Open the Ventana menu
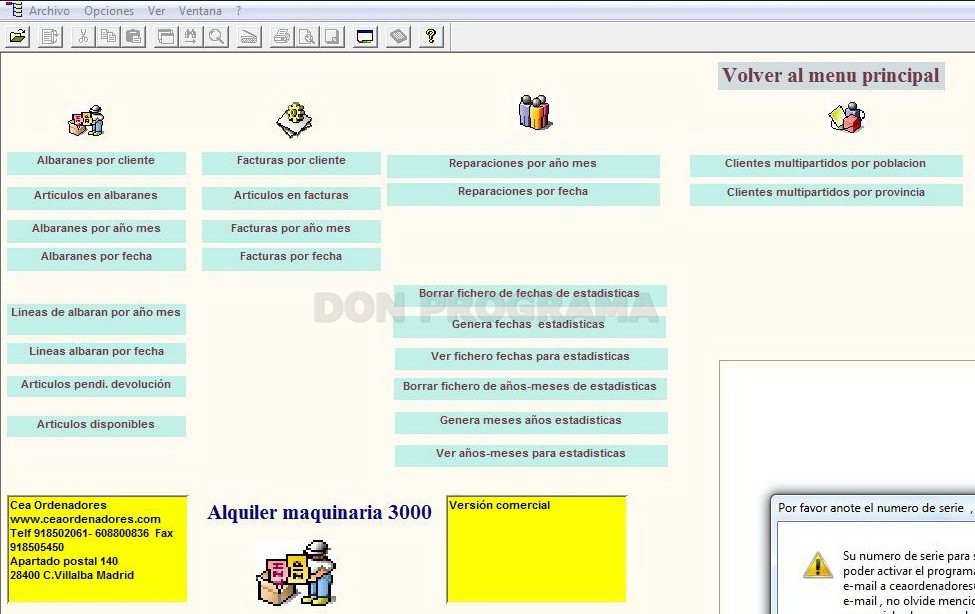The image size is (975, 614). [x=200, y=11]
